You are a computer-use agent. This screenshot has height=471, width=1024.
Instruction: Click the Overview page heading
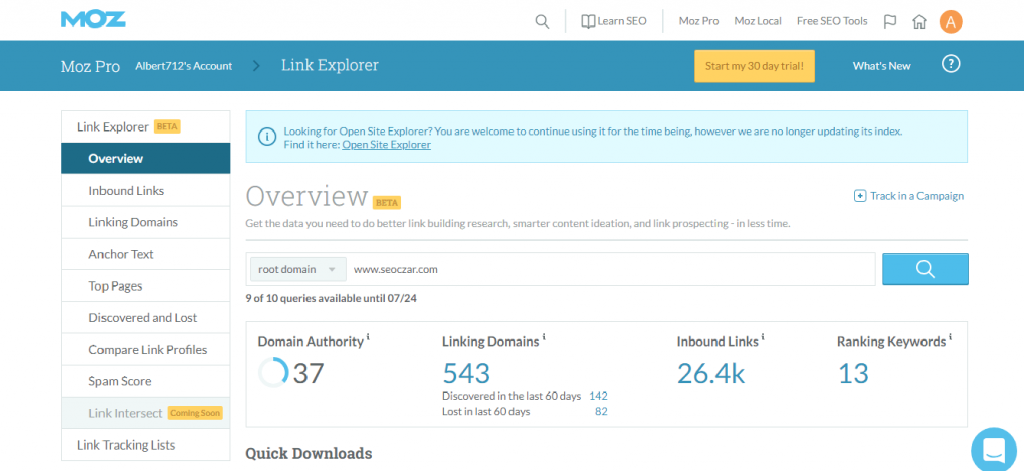[x=307, y=196]
